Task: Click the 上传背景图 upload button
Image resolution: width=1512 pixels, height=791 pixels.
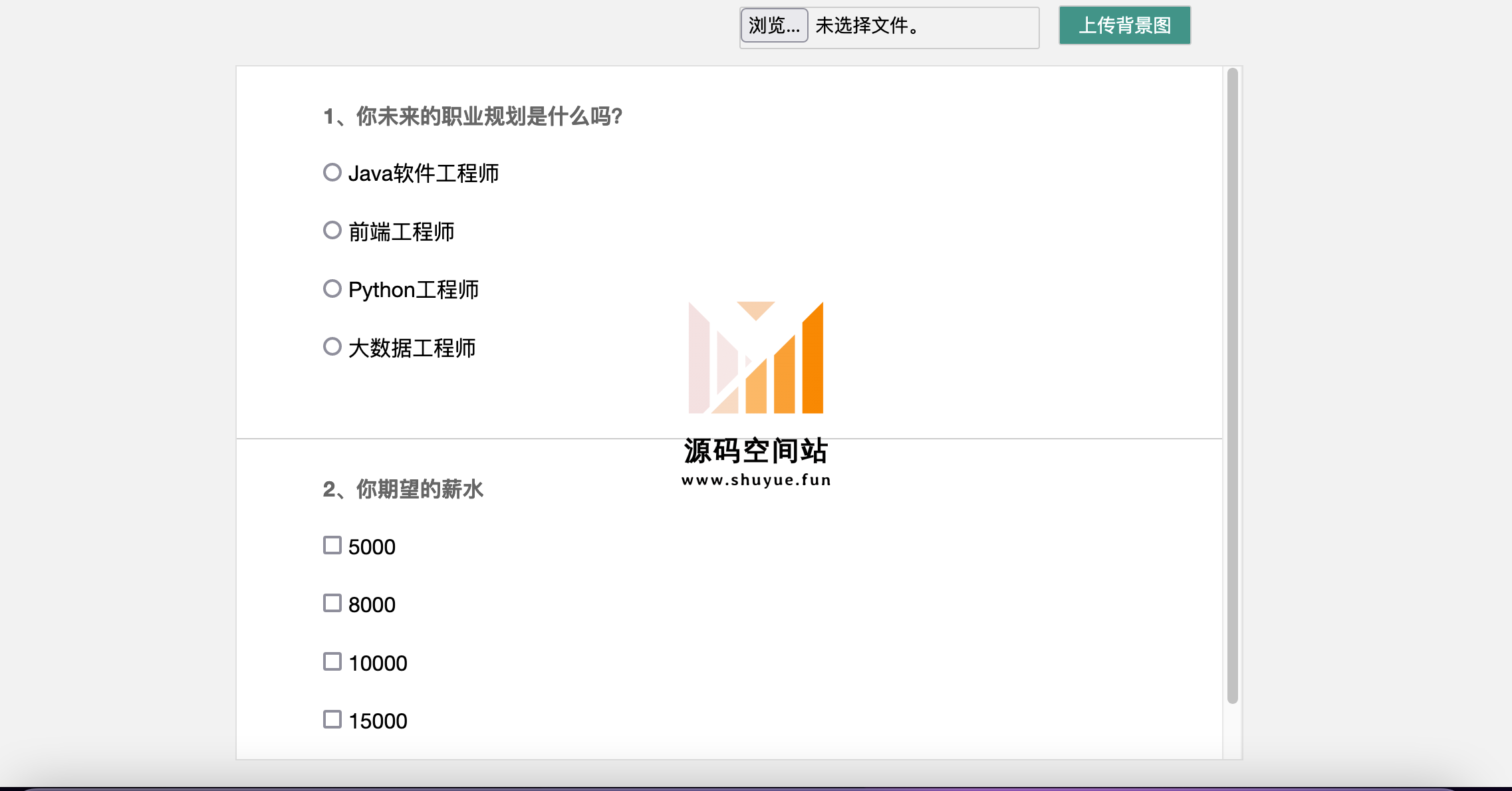Action: [x=1124, y=25]
